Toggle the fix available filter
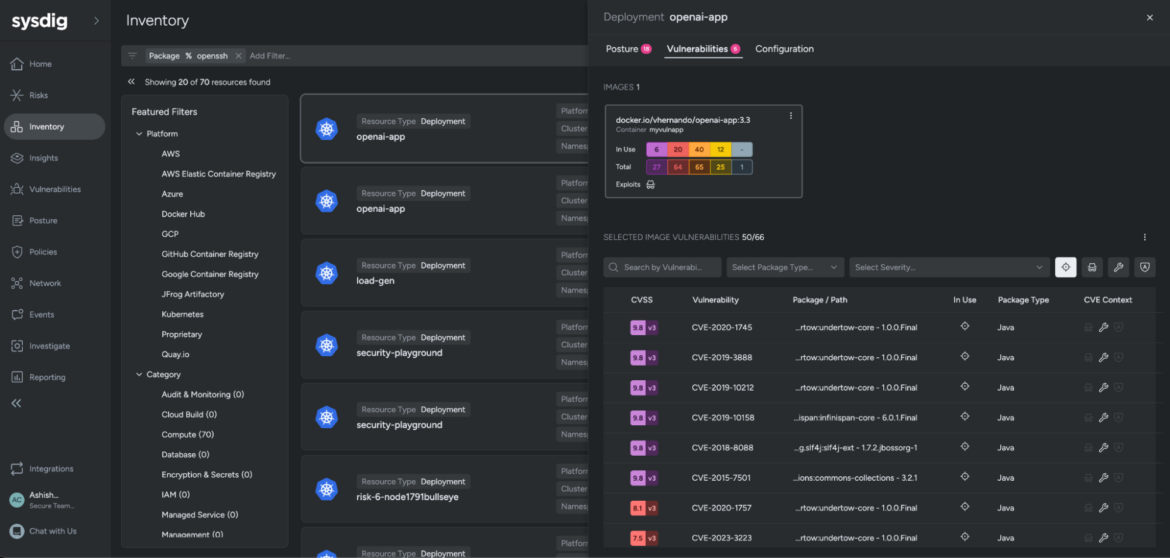The width and height of the screenshot is (1170, 558). tap(1119, 267)
